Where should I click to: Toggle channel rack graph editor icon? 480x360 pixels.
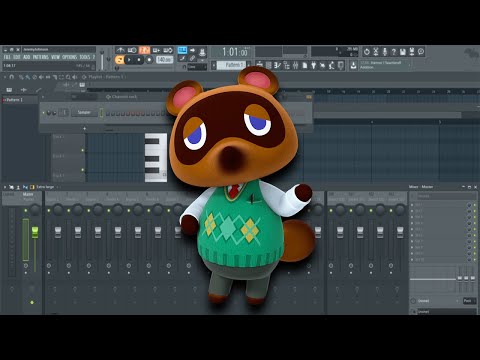(x=309, y=97)
